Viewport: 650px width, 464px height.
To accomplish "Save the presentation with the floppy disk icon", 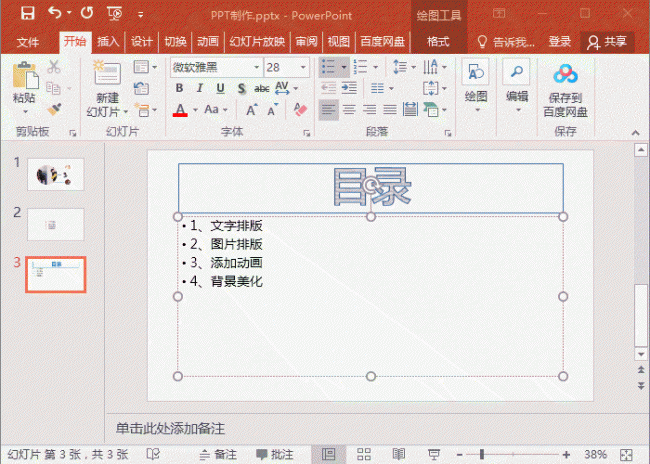I will (27, 14).
